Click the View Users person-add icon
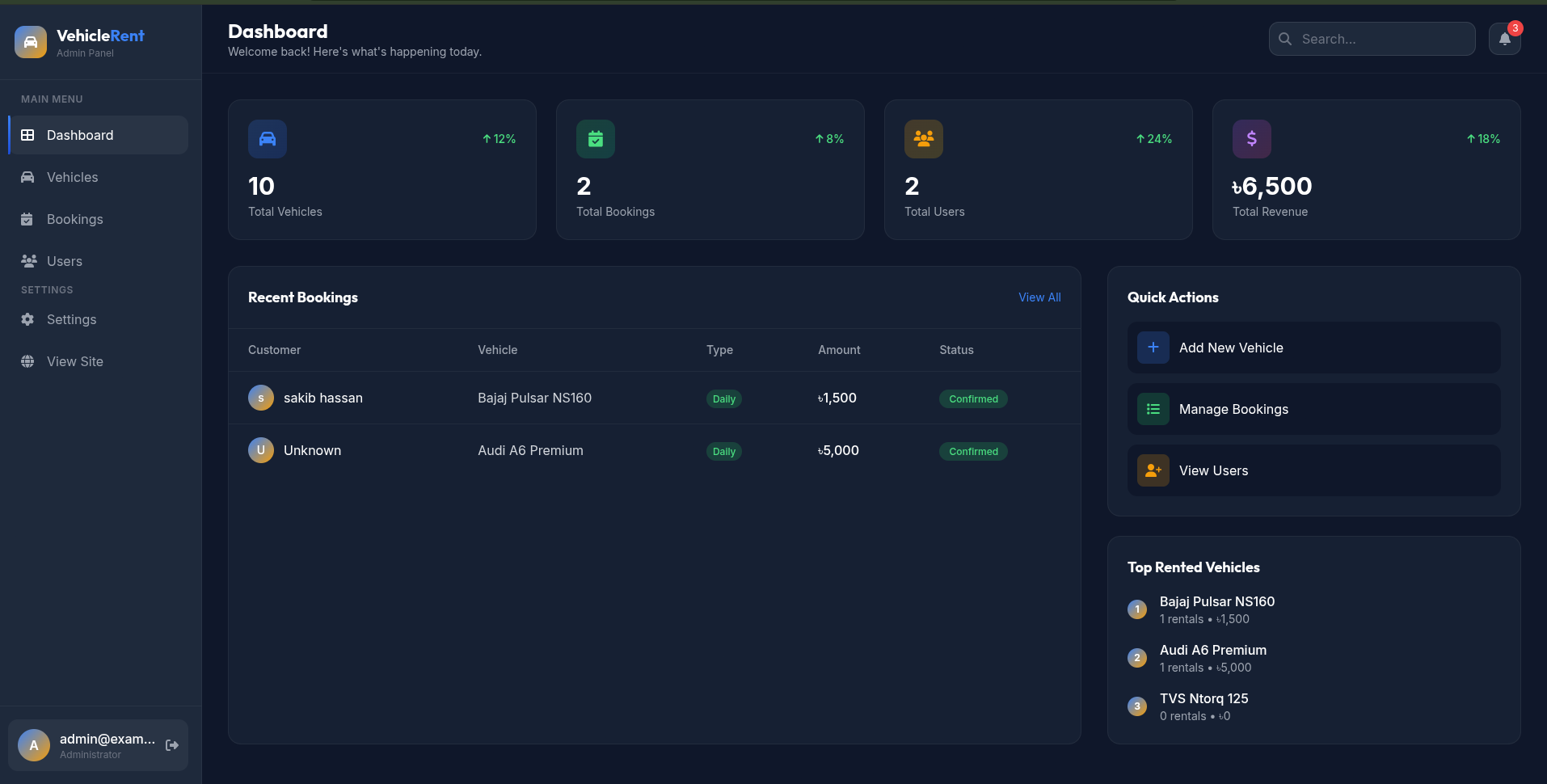This screenshot has width=1547, height=784. (1153, 470)
